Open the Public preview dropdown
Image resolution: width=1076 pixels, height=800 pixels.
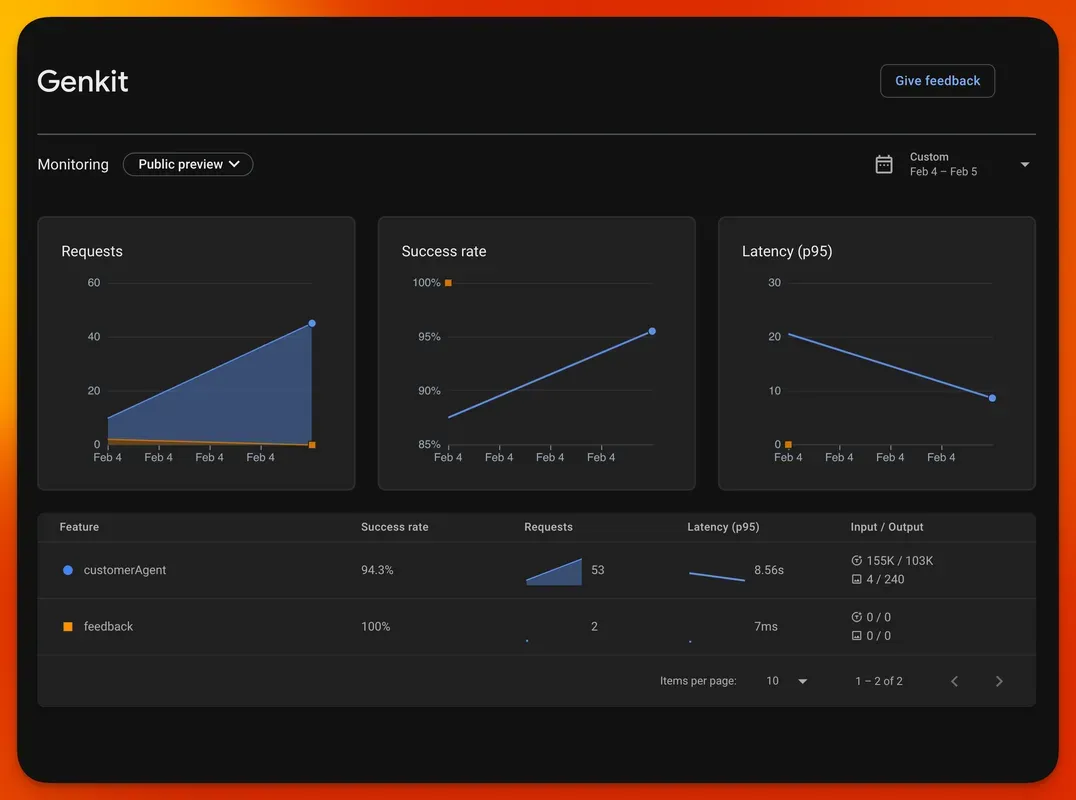point(188,164)
